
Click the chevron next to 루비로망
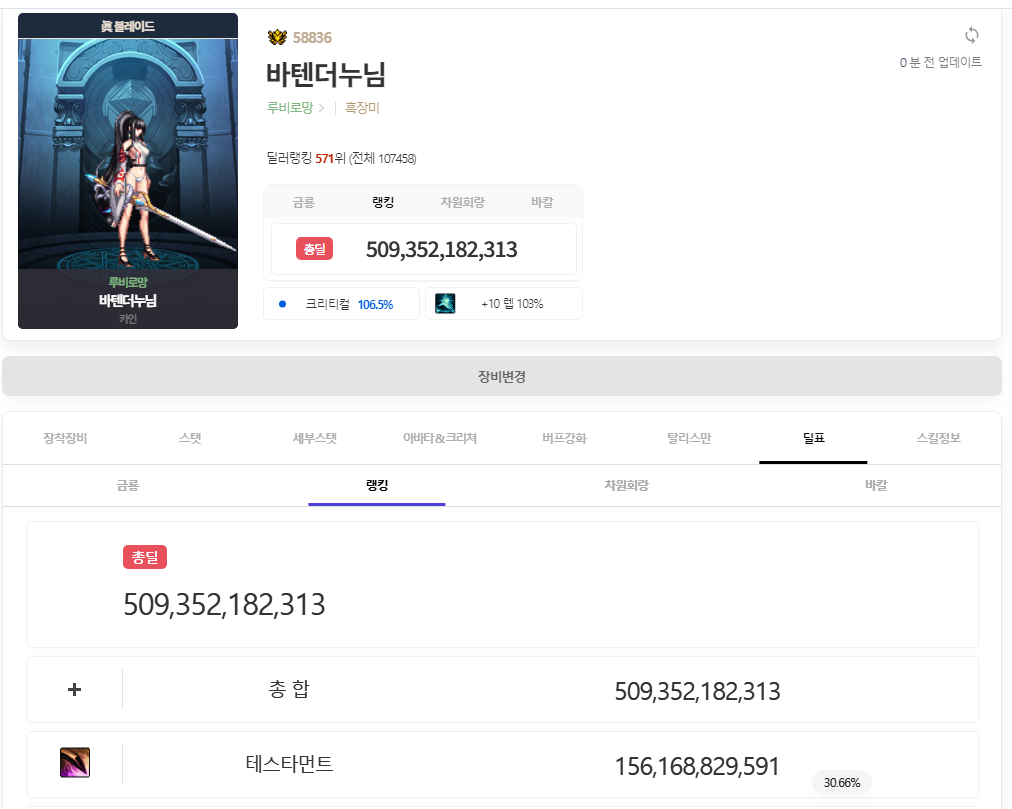click(322, 108)
